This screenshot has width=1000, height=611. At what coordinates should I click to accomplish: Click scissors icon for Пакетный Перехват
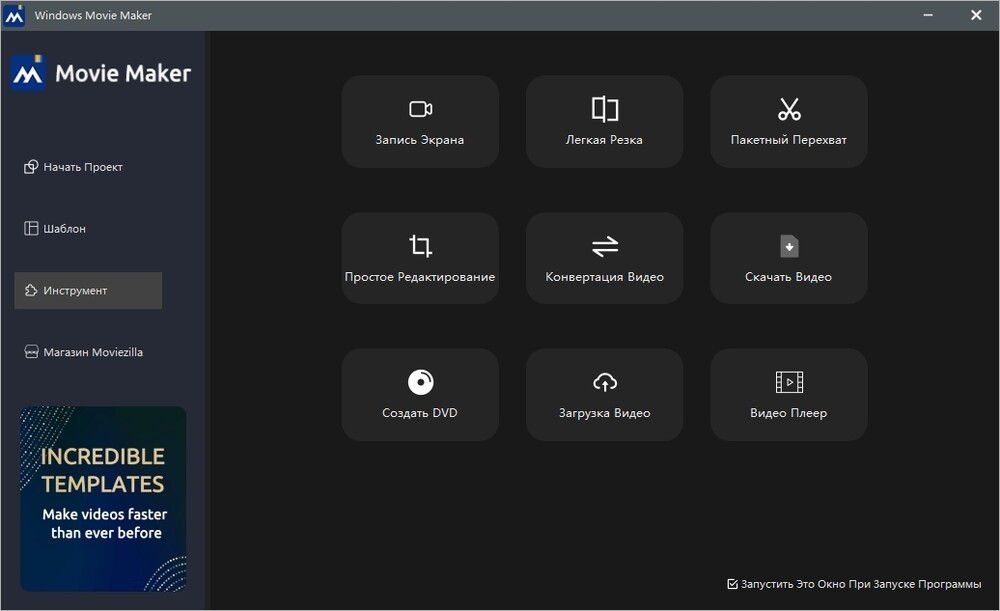[788, 109]
